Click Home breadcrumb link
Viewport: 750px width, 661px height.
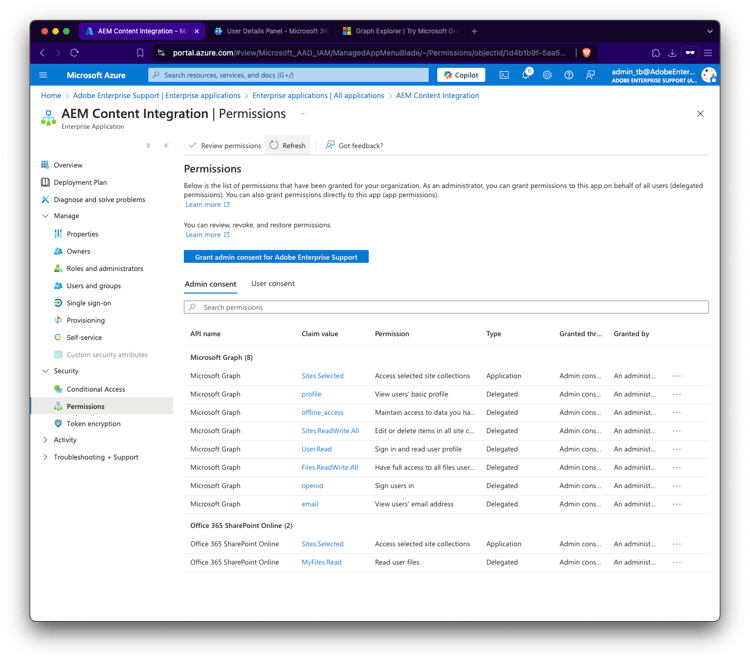pos(51,96)
